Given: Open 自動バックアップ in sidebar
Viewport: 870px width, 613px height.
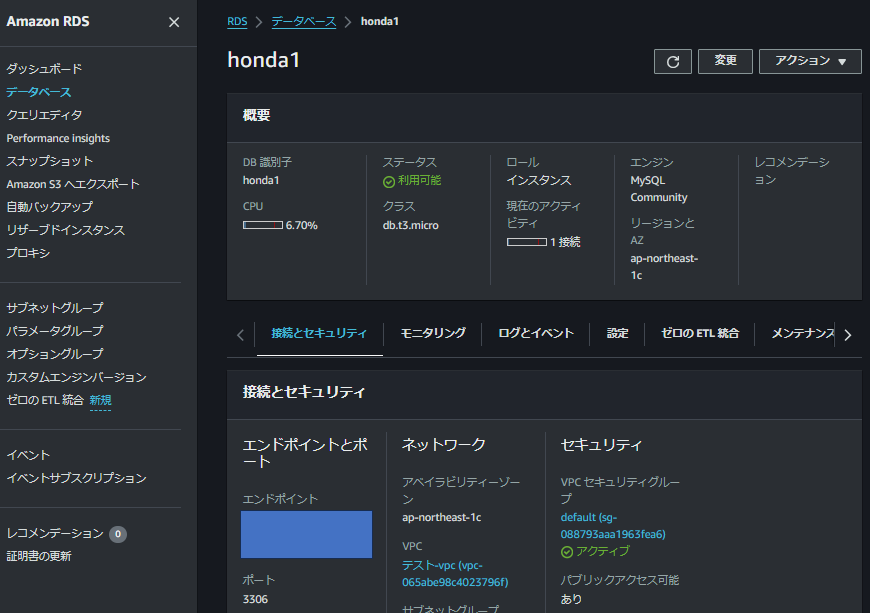Looking at the screenshot, I should (x=49, y=207).
